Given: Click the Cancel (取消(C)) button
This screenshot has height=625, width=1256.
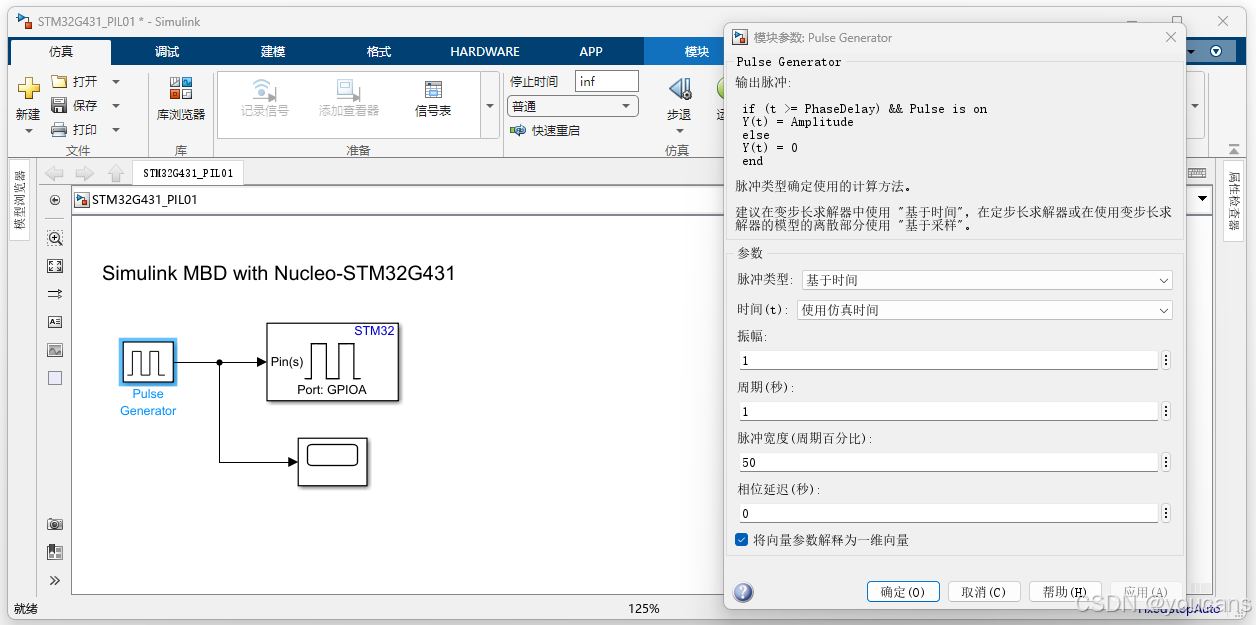Looking at the screenshot, I should (984, 592).
